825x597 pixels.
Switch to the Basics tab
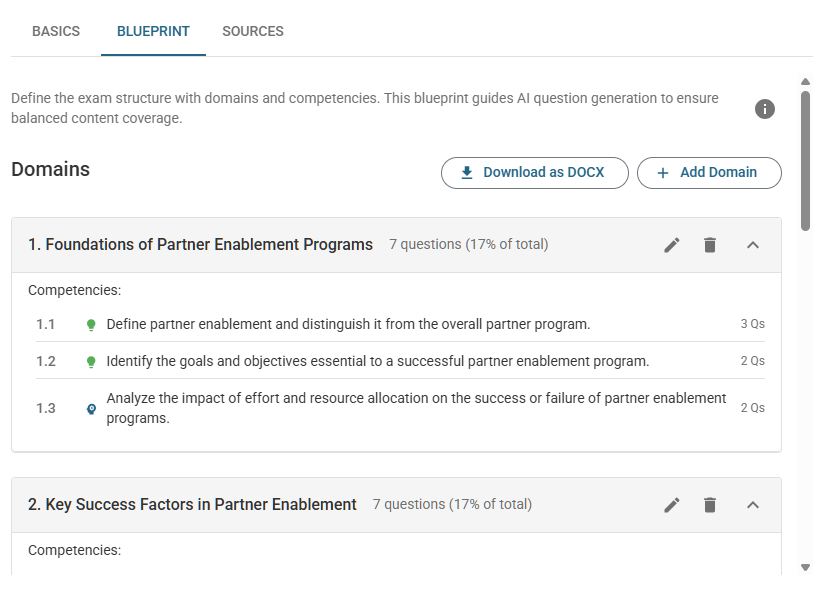[56, 31]
